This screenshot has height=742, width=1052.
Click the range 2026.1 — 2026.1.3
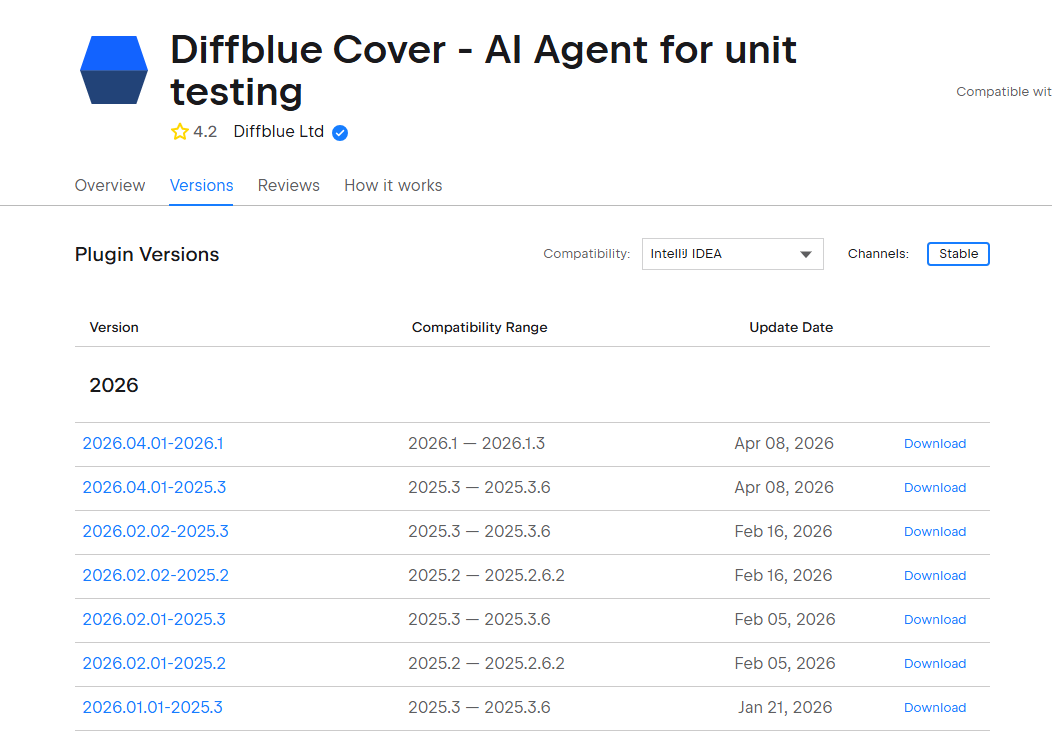pyautogui.click(x=476, y=443)
